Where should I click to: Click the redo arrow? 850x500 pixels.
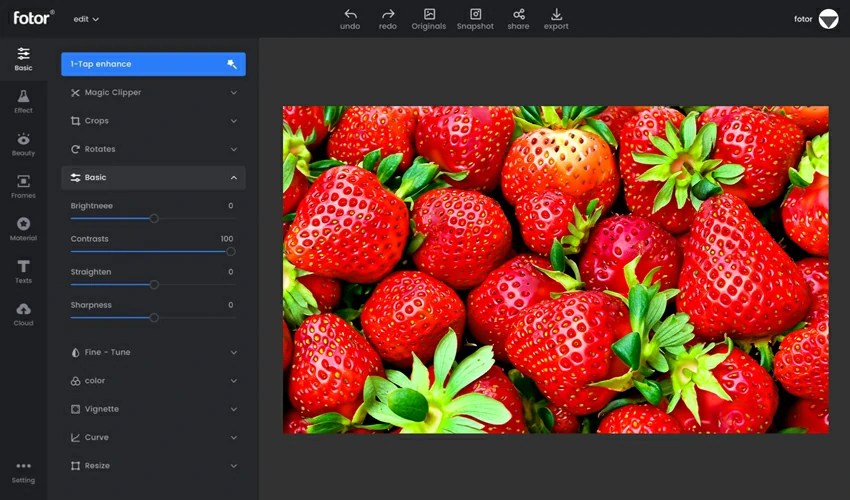(x=388, y=14)
